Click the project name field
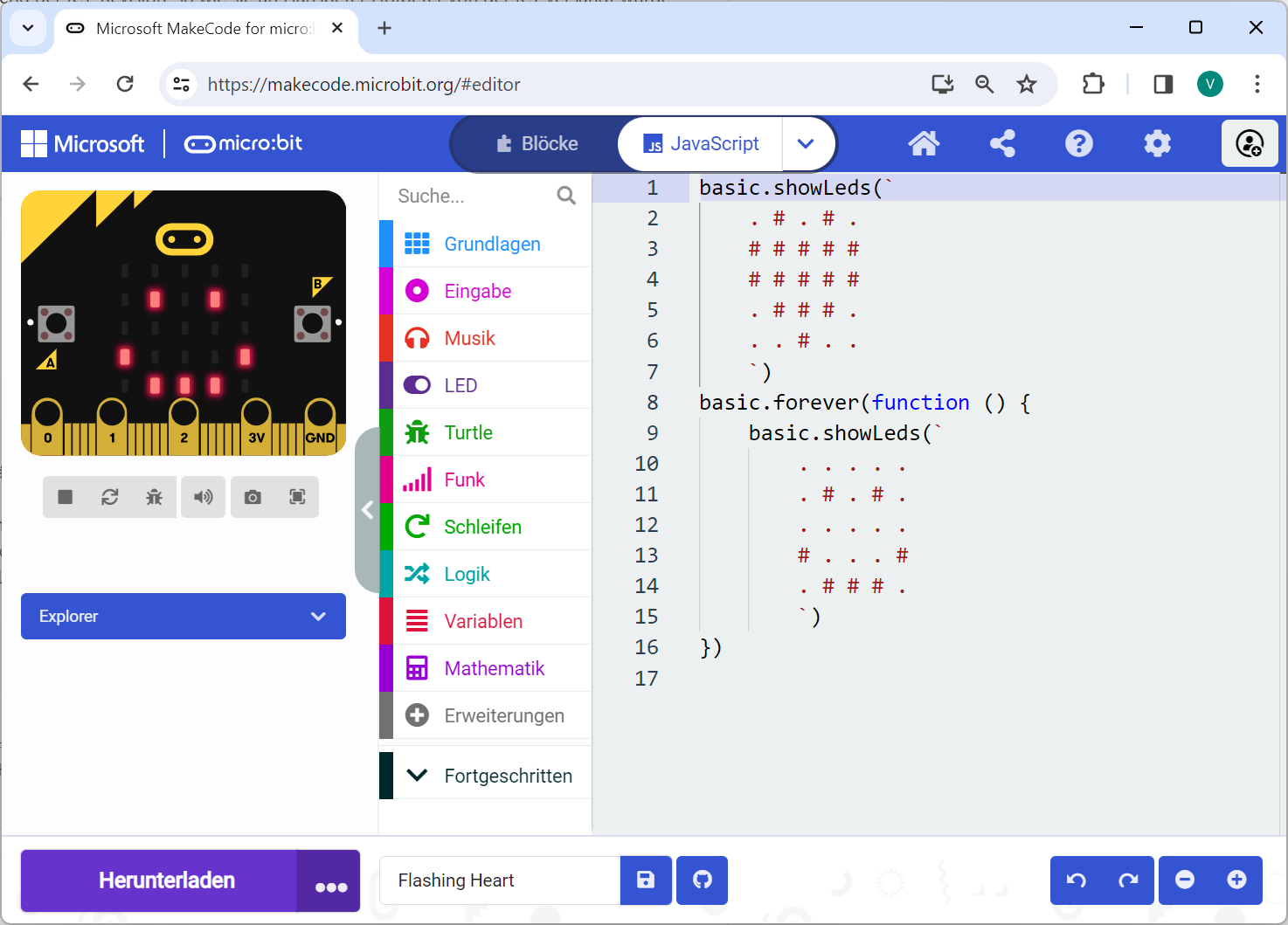Screen dimensions: 1288x925 pos(500,880)
